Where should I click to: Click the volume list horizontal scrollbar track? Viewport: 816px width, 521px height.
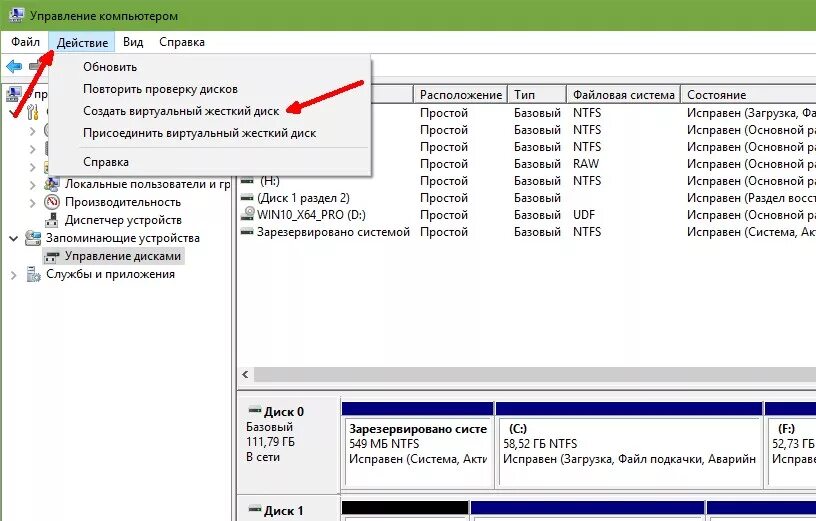tap(534, 374)
